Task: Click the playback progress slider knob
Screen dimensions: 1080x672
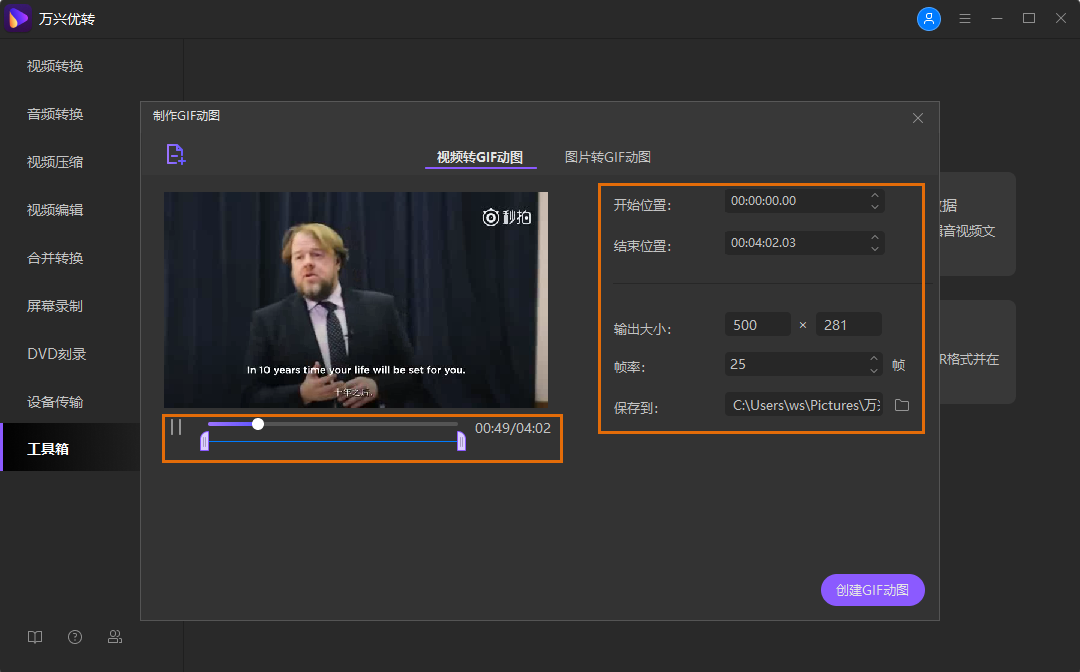Action: (258, 424)
